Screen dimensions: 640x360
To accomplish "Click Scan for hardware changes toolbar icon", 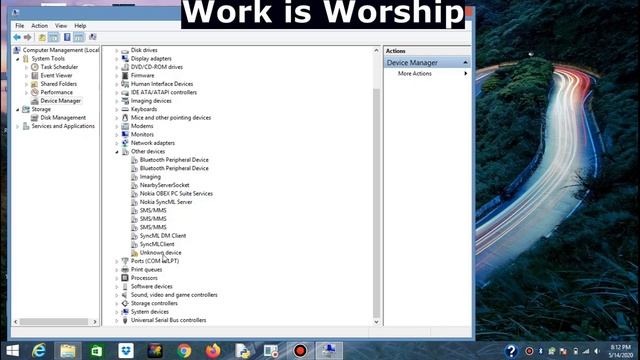I will pyautogui.click(x=93, y=38).
